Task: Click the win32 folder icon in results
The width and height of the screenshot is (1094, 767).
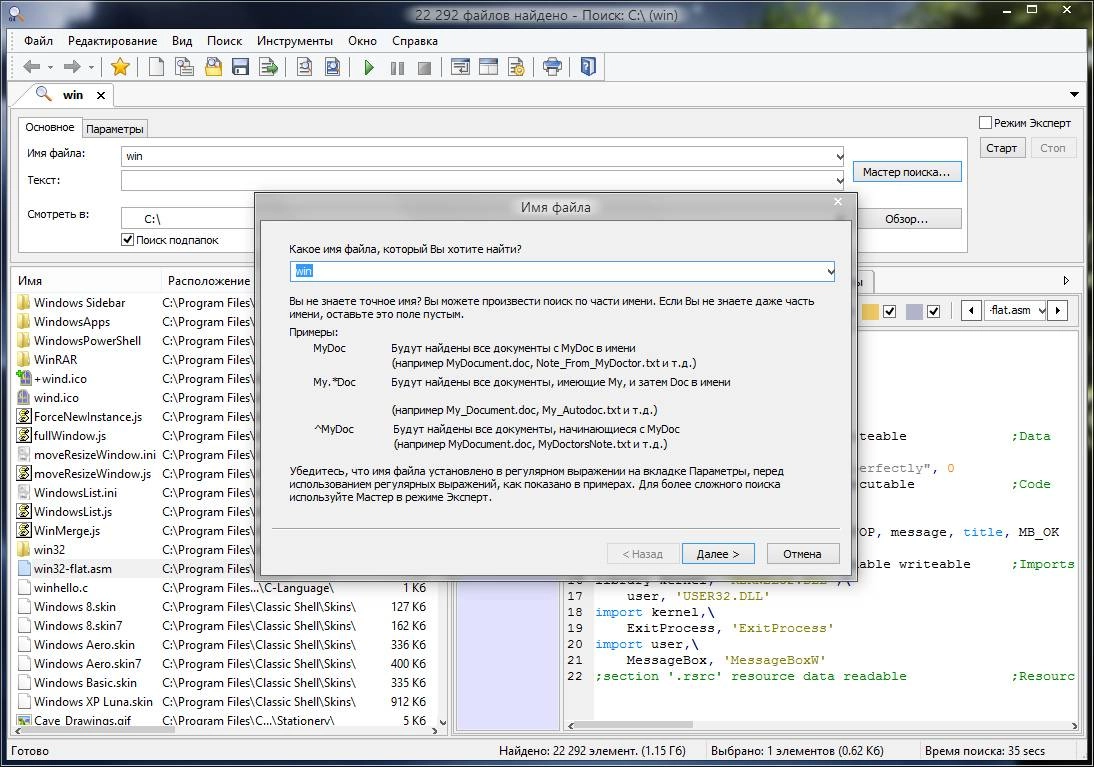Action: click(24, 549)
